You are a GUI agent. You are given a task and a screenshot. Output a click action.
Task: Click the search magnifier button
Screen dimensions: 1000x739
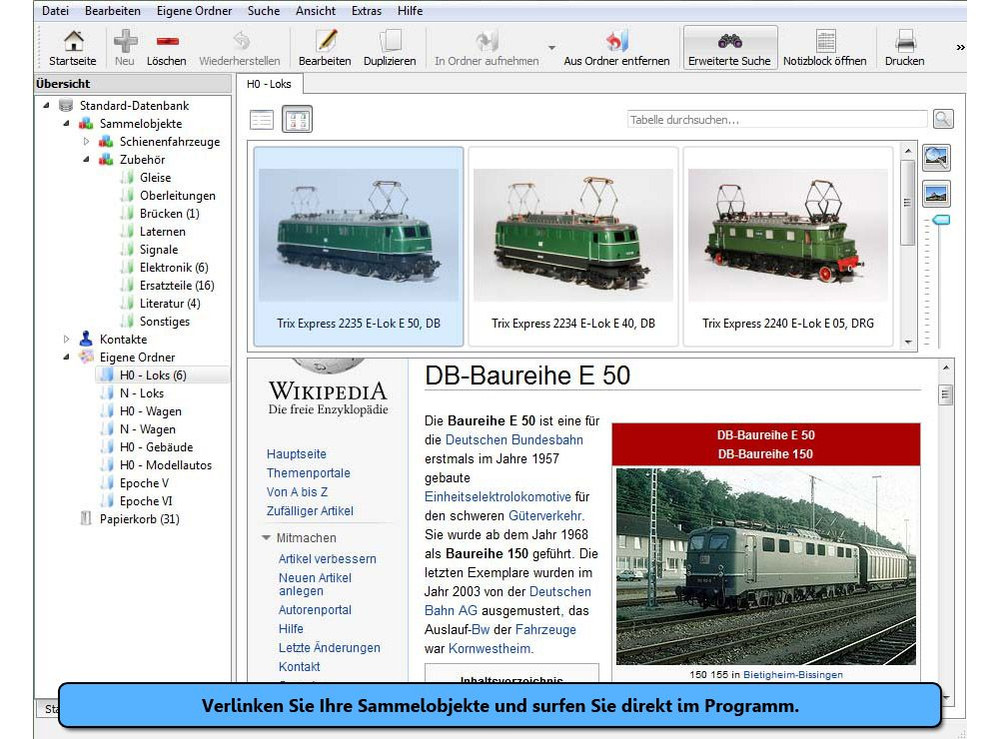(x=943, y=119)
